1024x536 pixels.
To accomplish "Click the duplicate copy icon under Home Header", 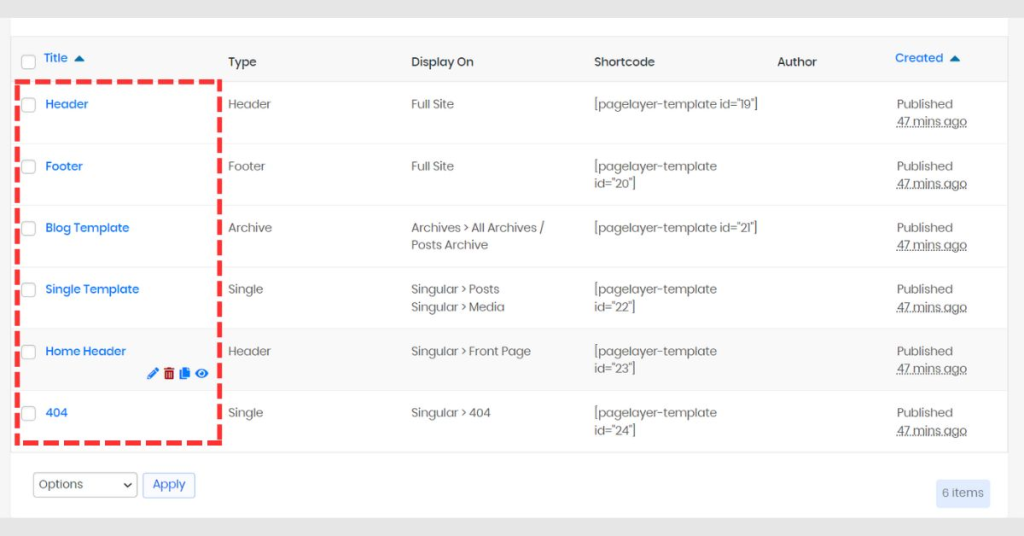I will 185,373.
